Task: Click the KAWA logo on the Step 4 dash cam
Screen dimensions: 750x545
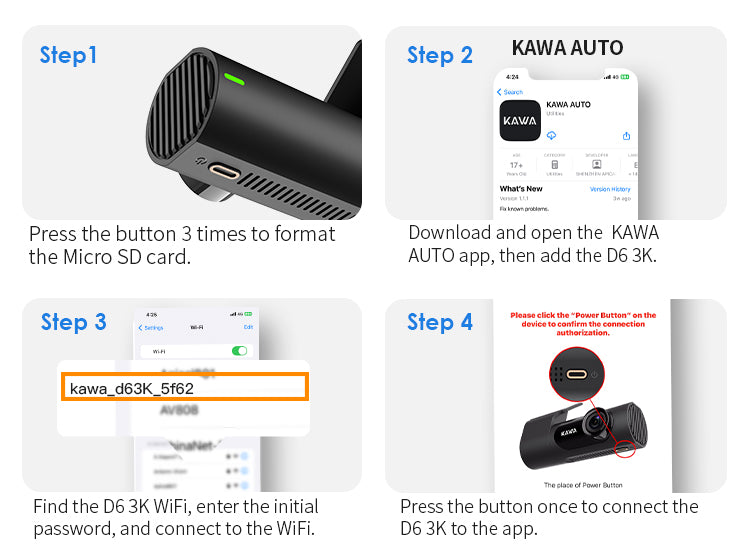Action: (569, 432)
